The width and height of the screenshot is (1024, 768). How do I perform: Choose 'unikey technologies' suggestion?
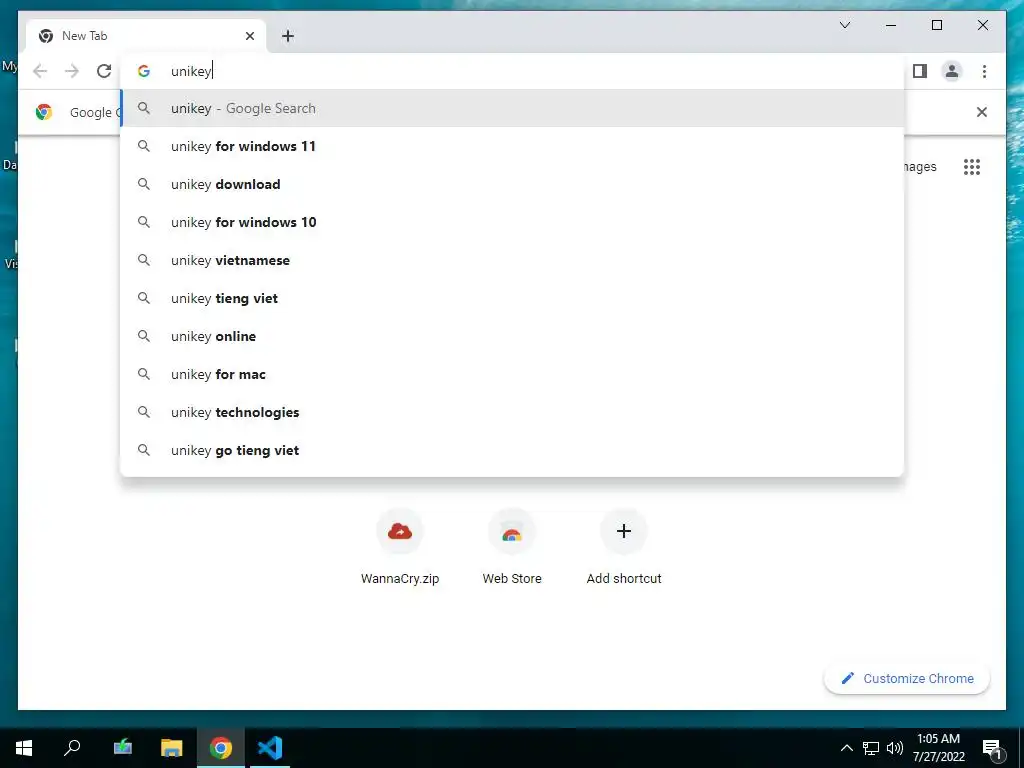tap(512, 412)
